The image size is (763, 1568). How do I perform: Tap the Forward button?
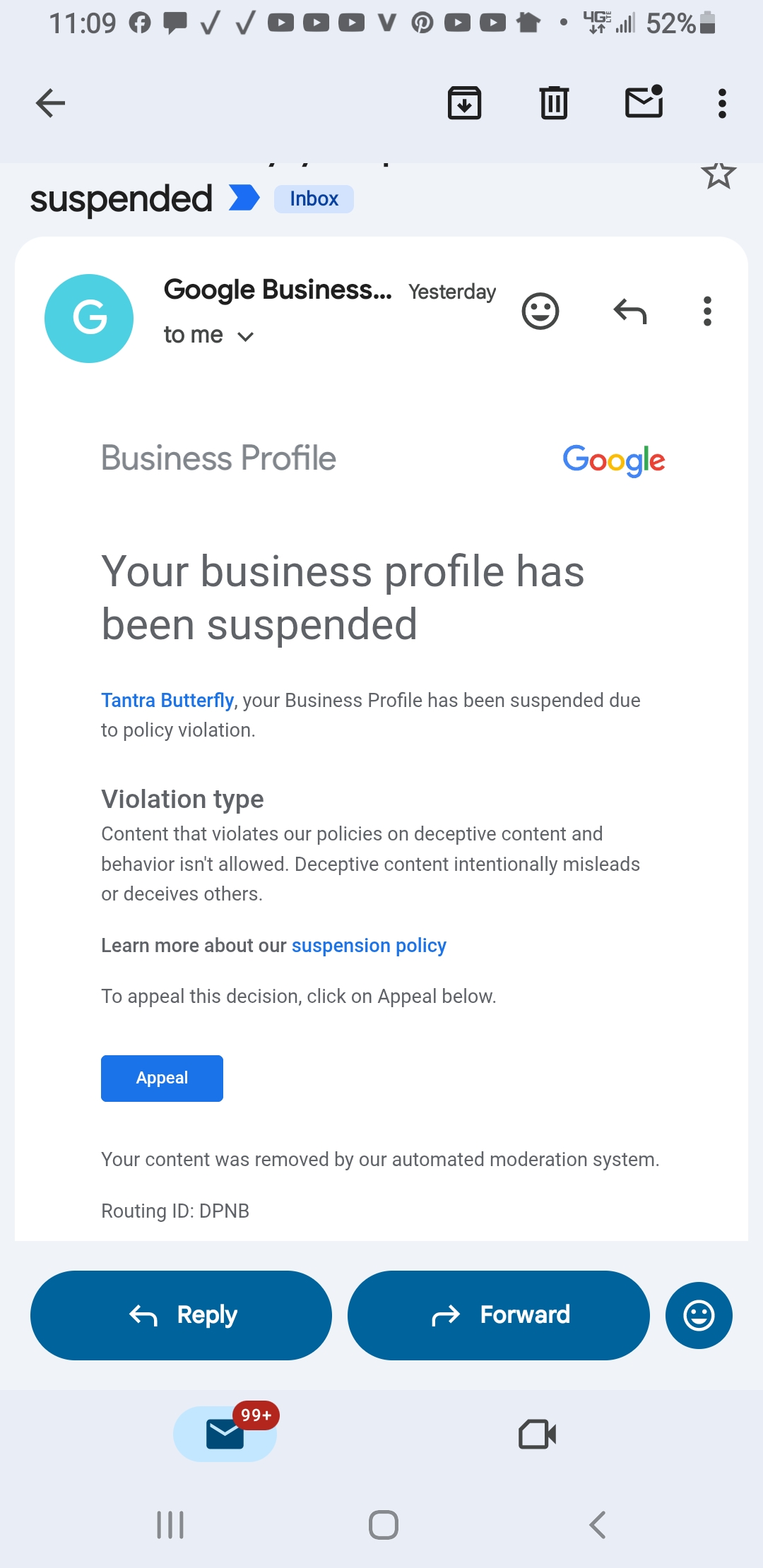(x=498, y=1315)
